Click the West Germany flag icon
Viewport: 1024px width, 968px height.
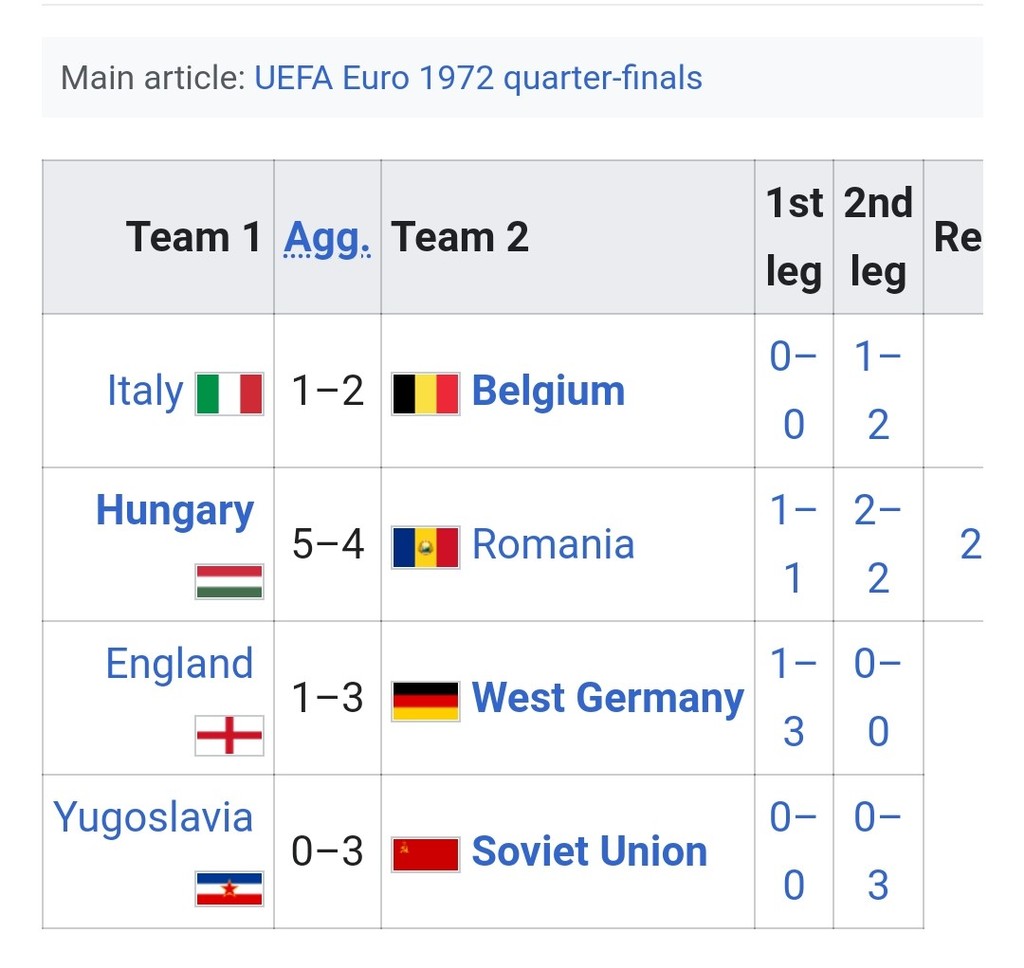click(x=426, y=700)
